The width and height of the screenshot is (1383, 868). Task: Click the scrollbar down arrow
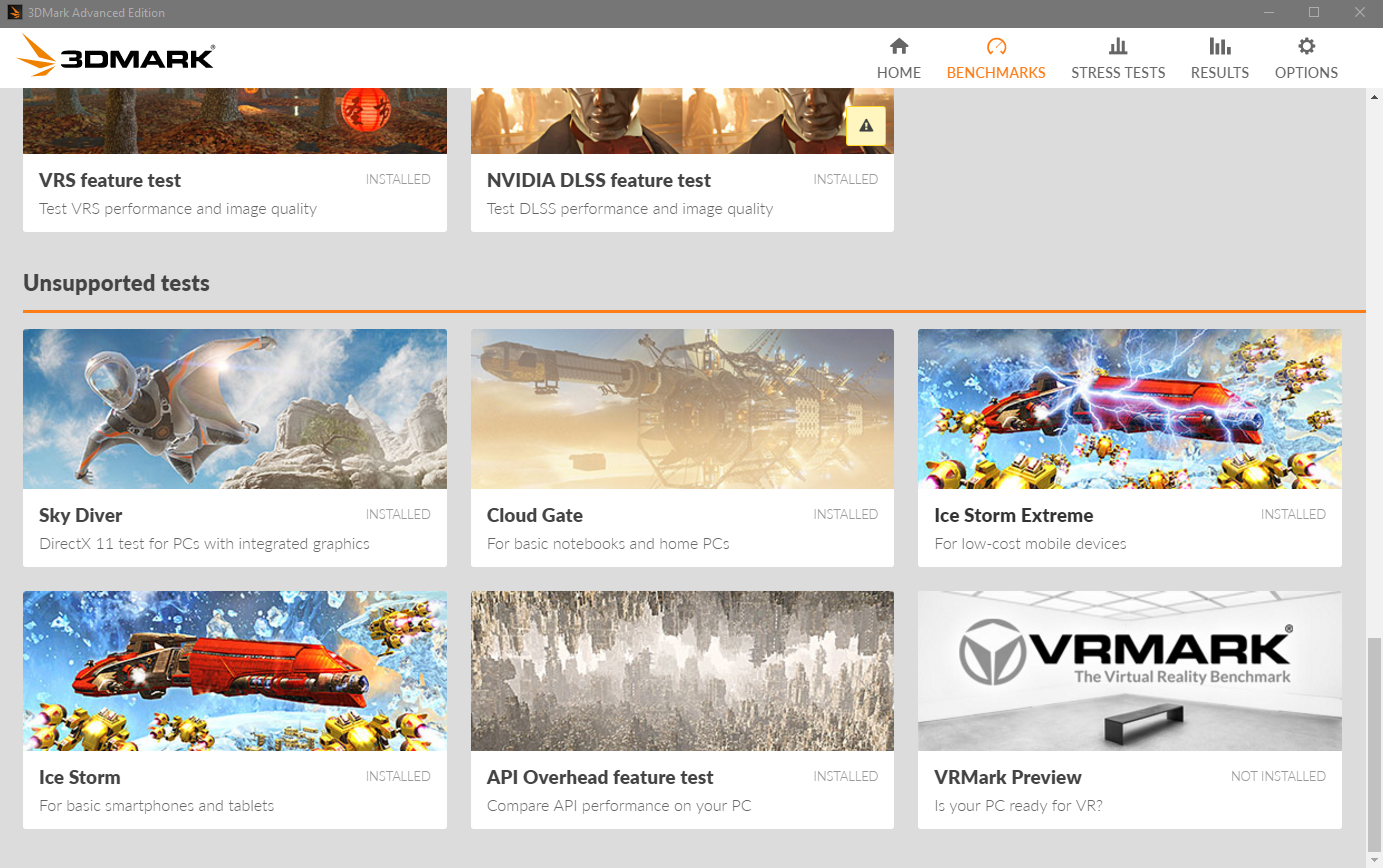[1374, 859]
